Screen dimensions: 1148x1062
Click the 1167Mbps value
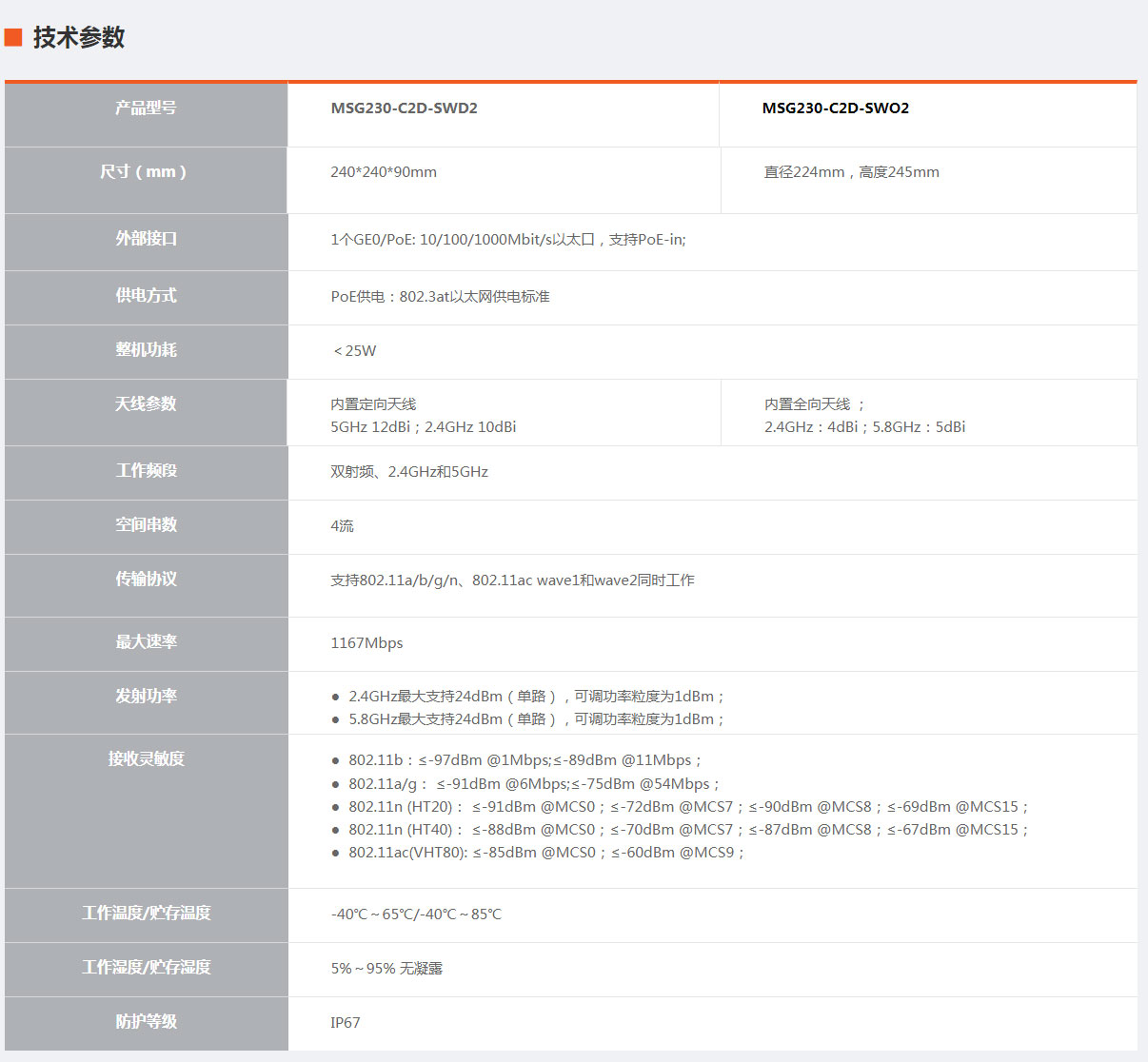click(x=366, y=643)
